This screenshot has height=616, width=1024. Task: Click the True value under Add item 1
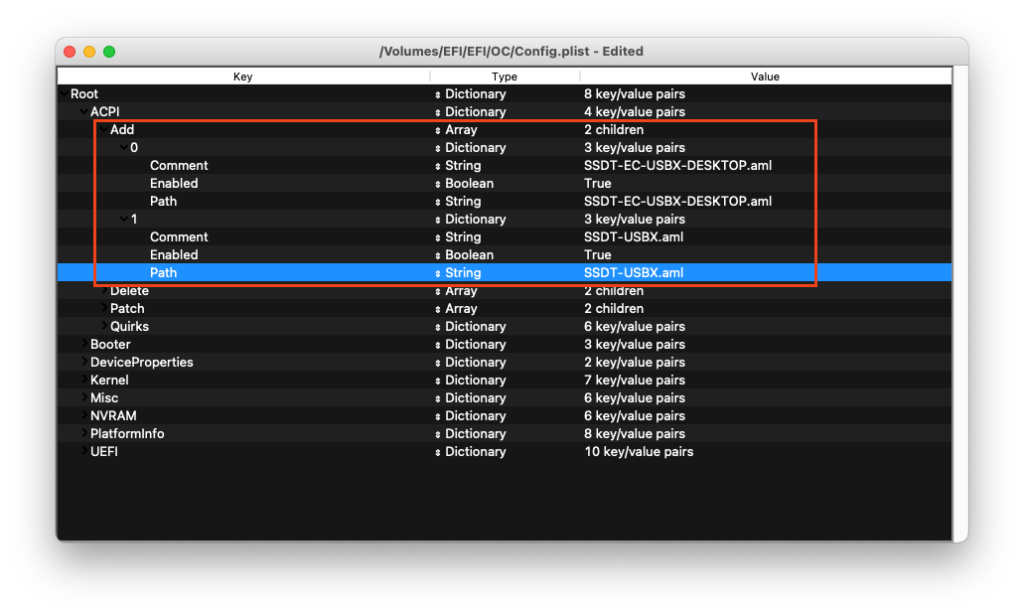598,255
